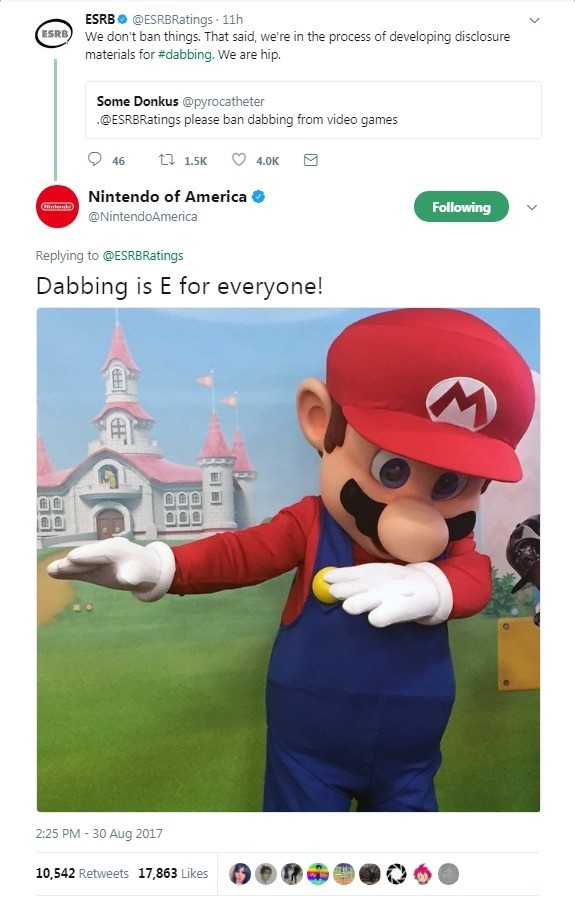Open the ESRB profile avatar
Screen dimensions: 575x897
point(54,34)
